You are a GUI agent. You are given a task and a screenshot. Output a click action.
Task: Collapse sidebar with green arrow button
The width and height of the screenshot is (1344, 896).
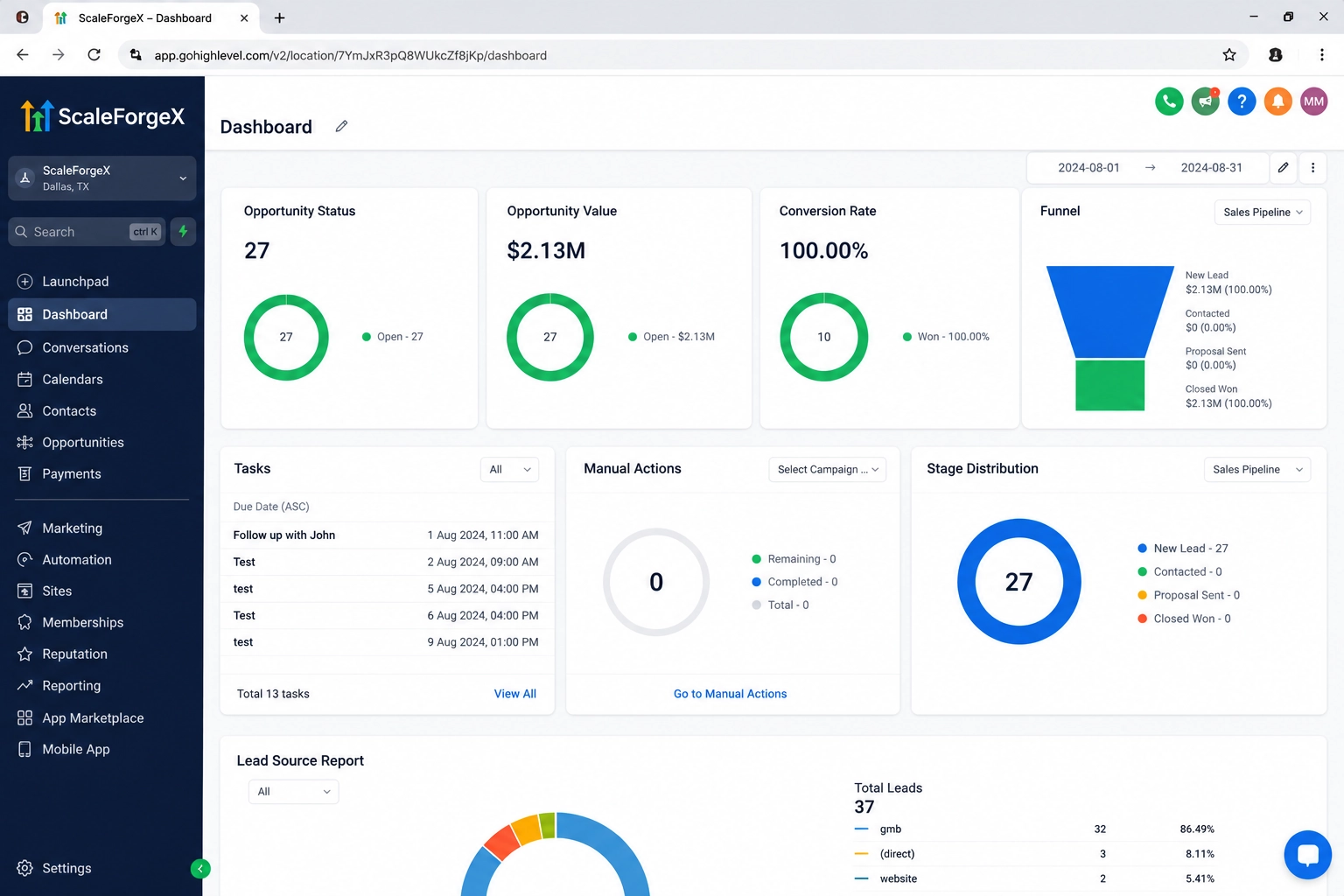[200, 869]
